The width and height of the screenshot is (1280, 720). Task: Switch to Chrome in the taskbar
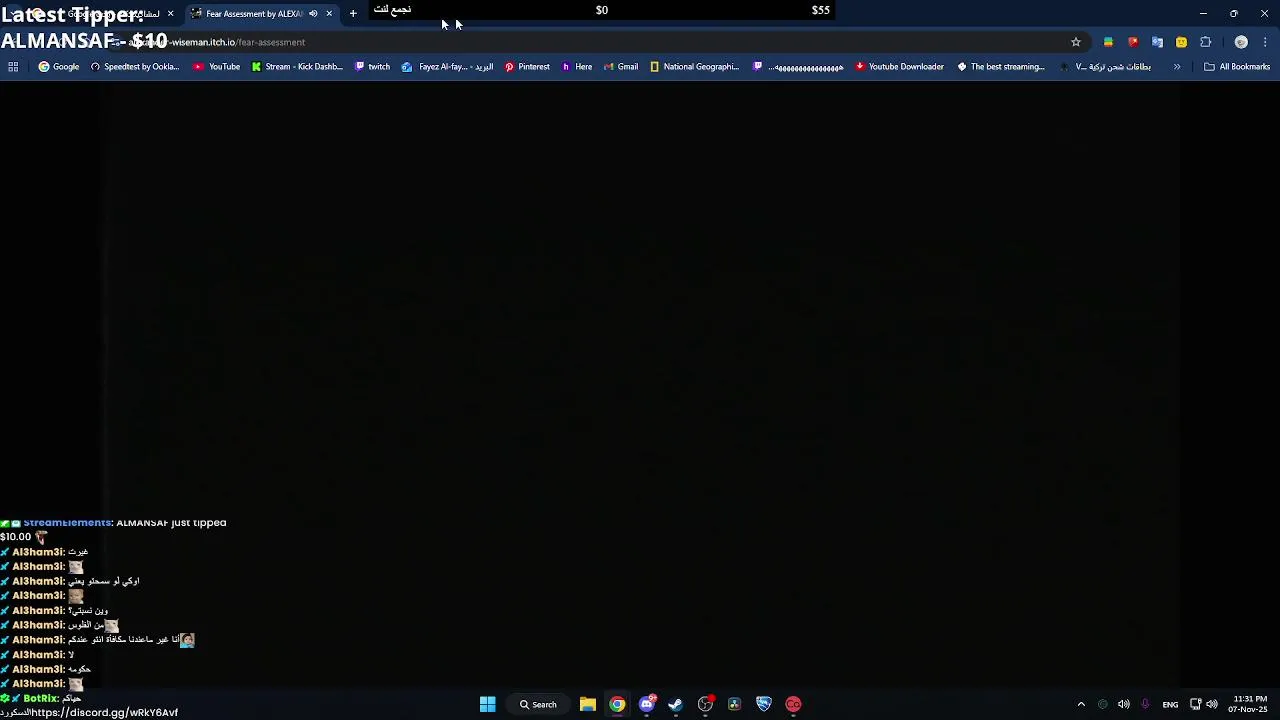pyautogui.click(x=617, y=704)
